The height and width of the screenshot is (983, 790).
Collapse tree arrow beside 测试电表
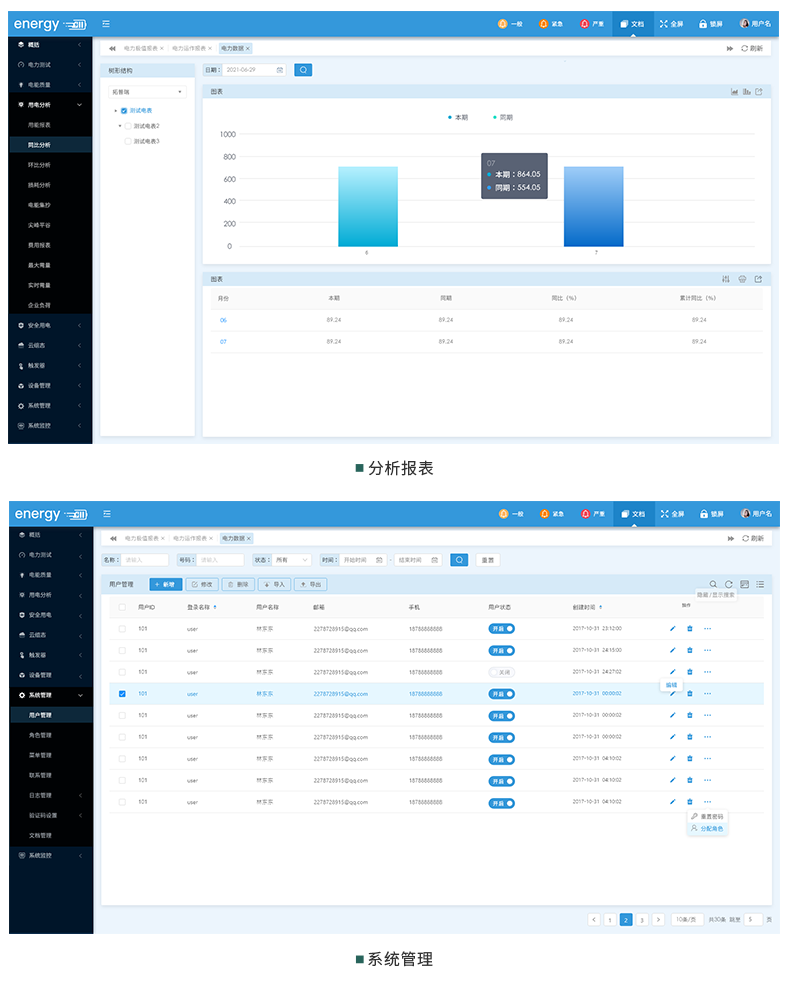pyautogui.click(x=116, y=111)
